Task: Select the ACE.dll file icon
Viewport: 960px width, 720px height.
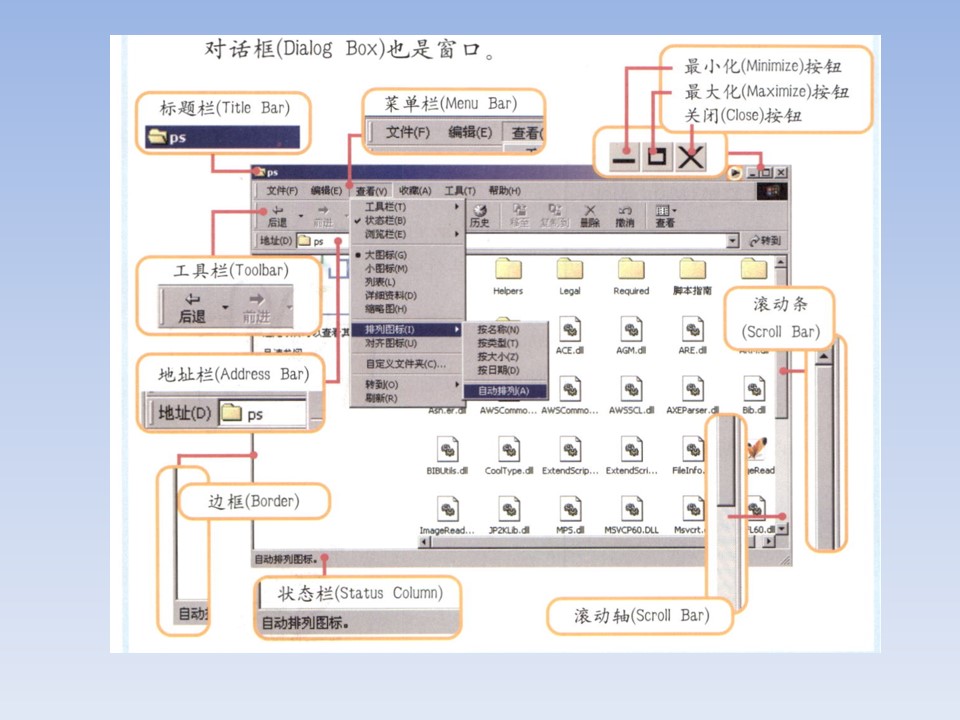Action: point(569,329)
